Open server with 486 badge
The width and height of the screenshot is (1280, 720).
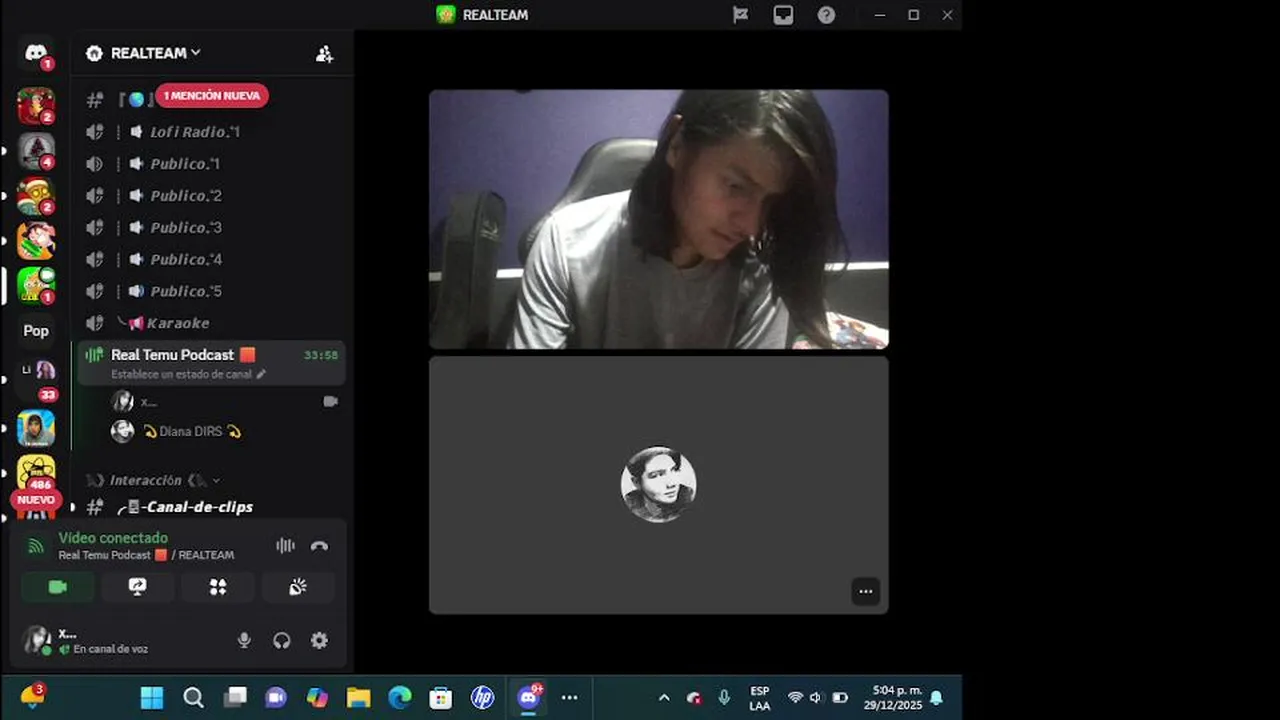[x=36, y=472]
